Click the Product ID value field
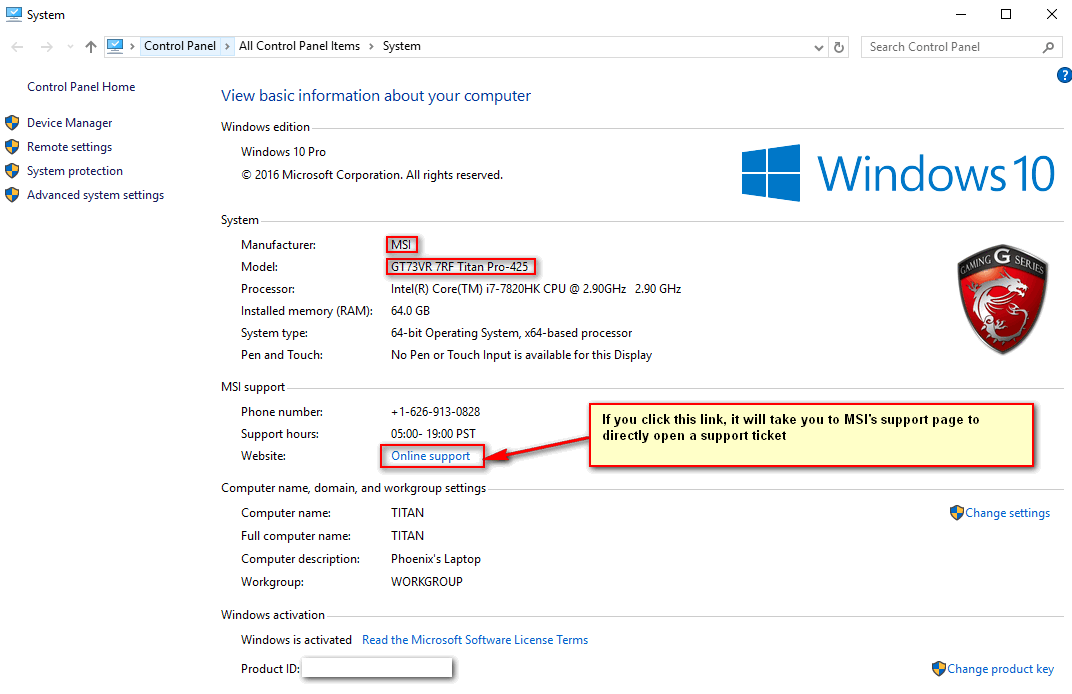 (x=377, y=668)
